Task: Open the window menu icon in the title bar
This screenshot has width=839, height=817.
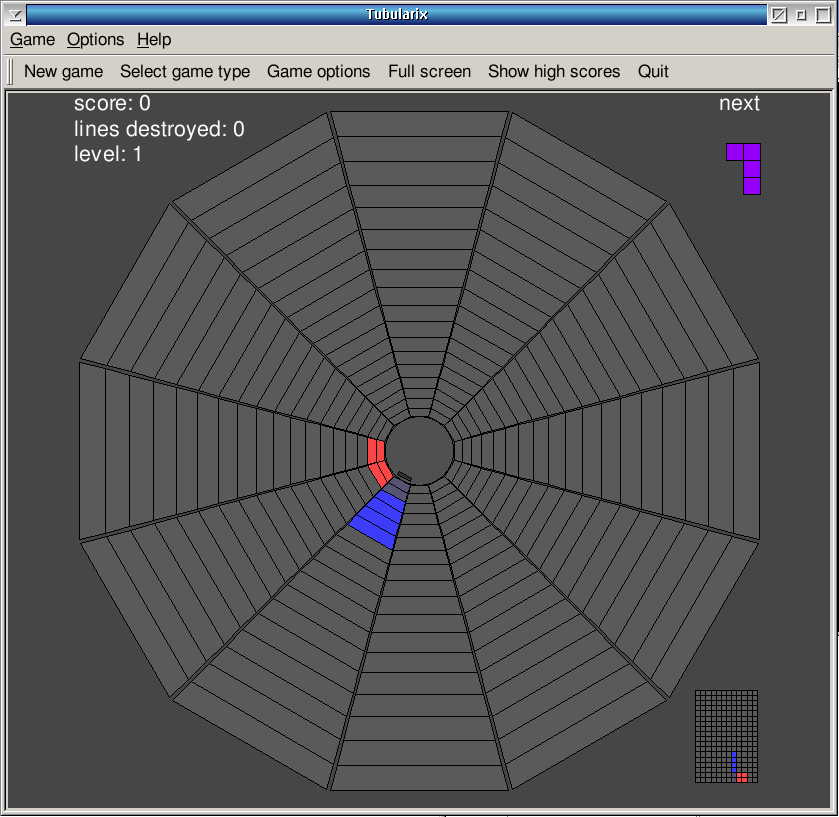Action: pyautogui.click(x=14, y=14)
